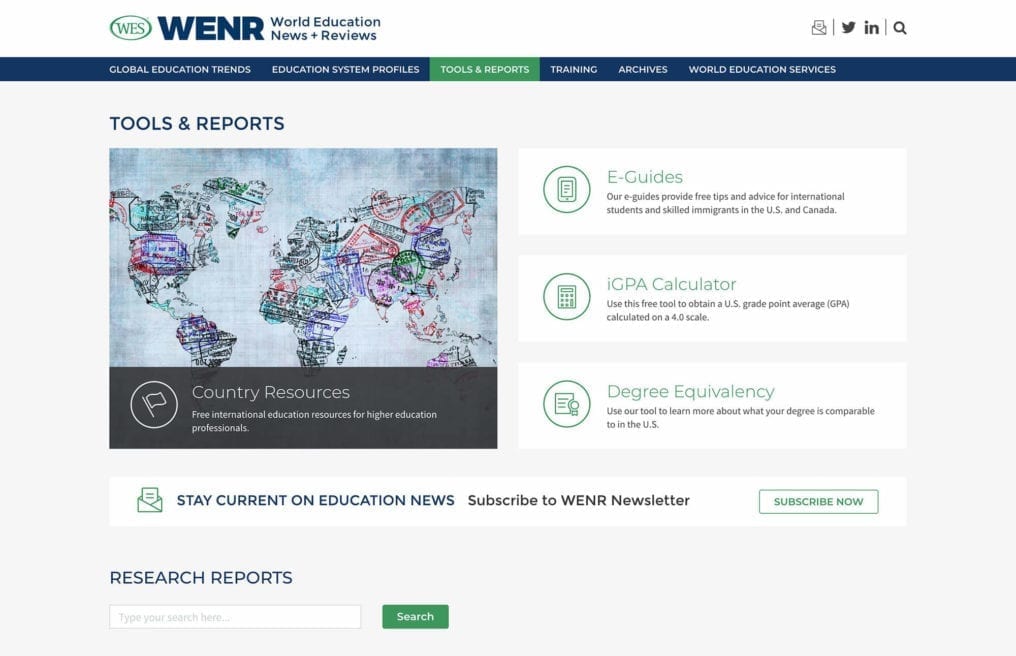
Task: Click 'Subscribe to WENR Newsletter' text
Action: [x=579, y=500]
